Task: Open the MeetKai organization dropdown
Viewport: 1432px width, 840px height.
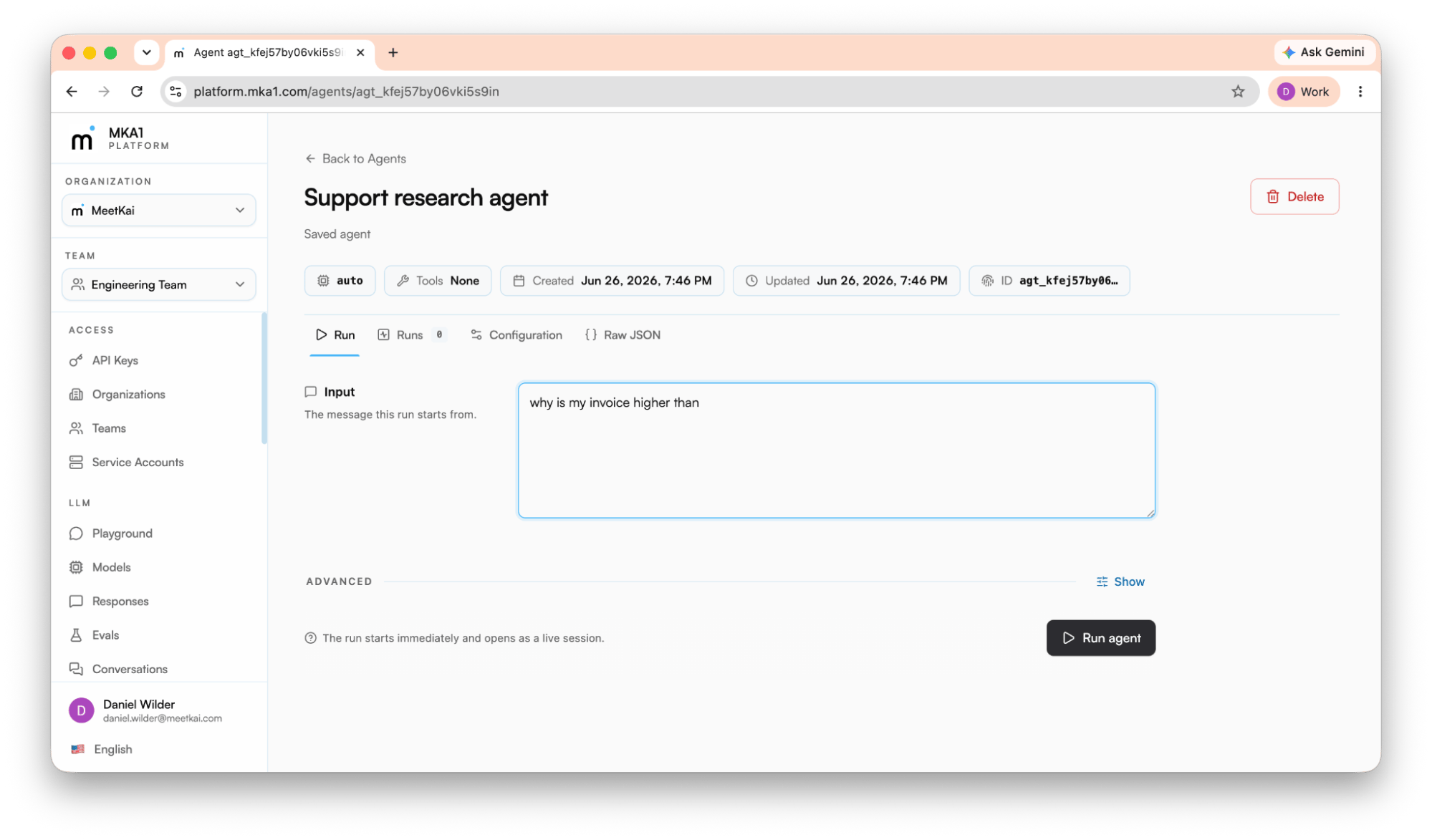Action: pos(159,211)
